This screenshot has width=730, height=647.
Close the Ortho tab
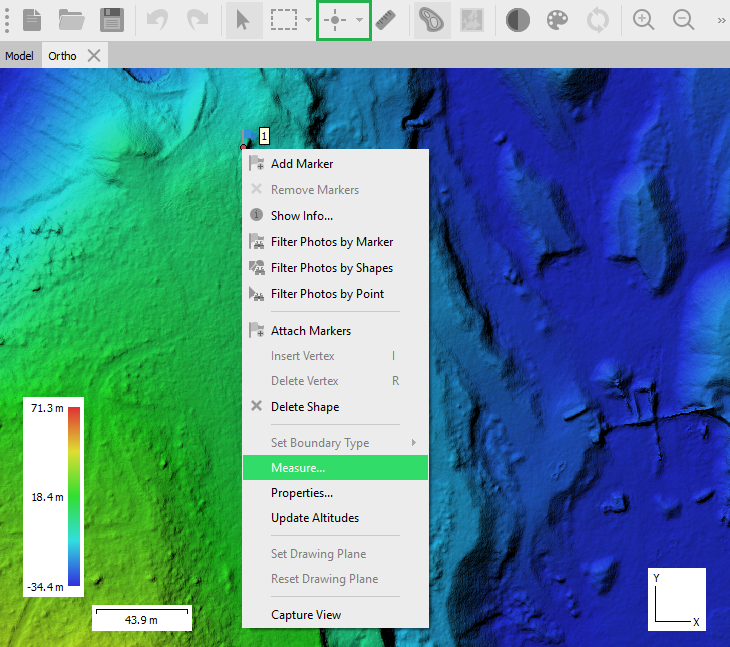point(94,56)
